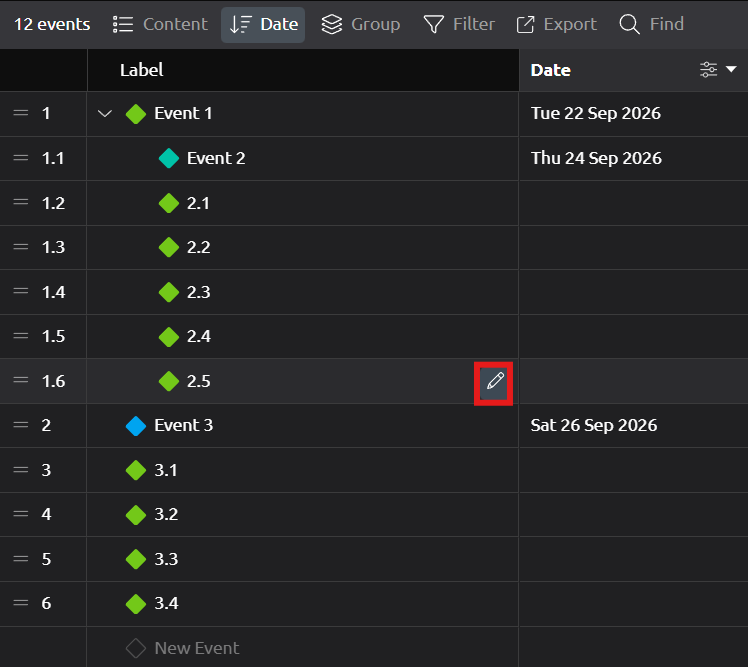Open the Group options
Viewport: 748px width, 667px height.
[x=361, y=24]
